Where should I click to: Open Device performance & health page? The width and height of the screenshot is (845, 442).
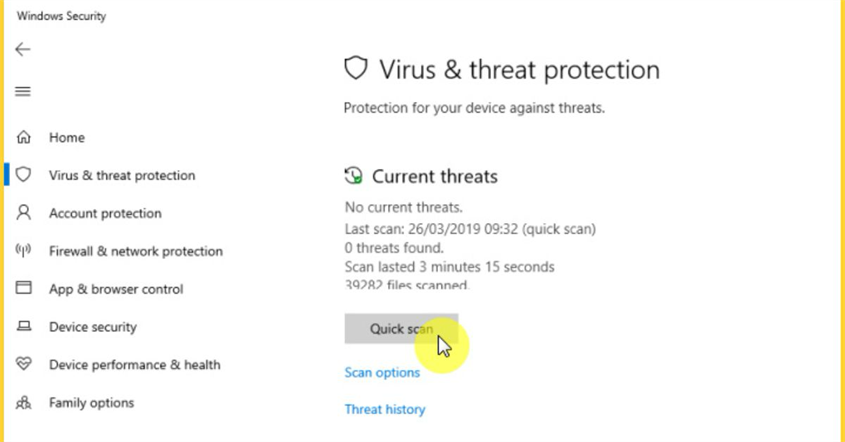134,365
